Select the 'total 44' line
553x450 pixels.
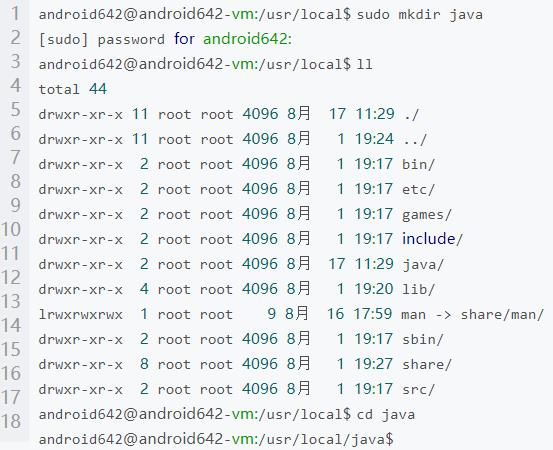73,89
